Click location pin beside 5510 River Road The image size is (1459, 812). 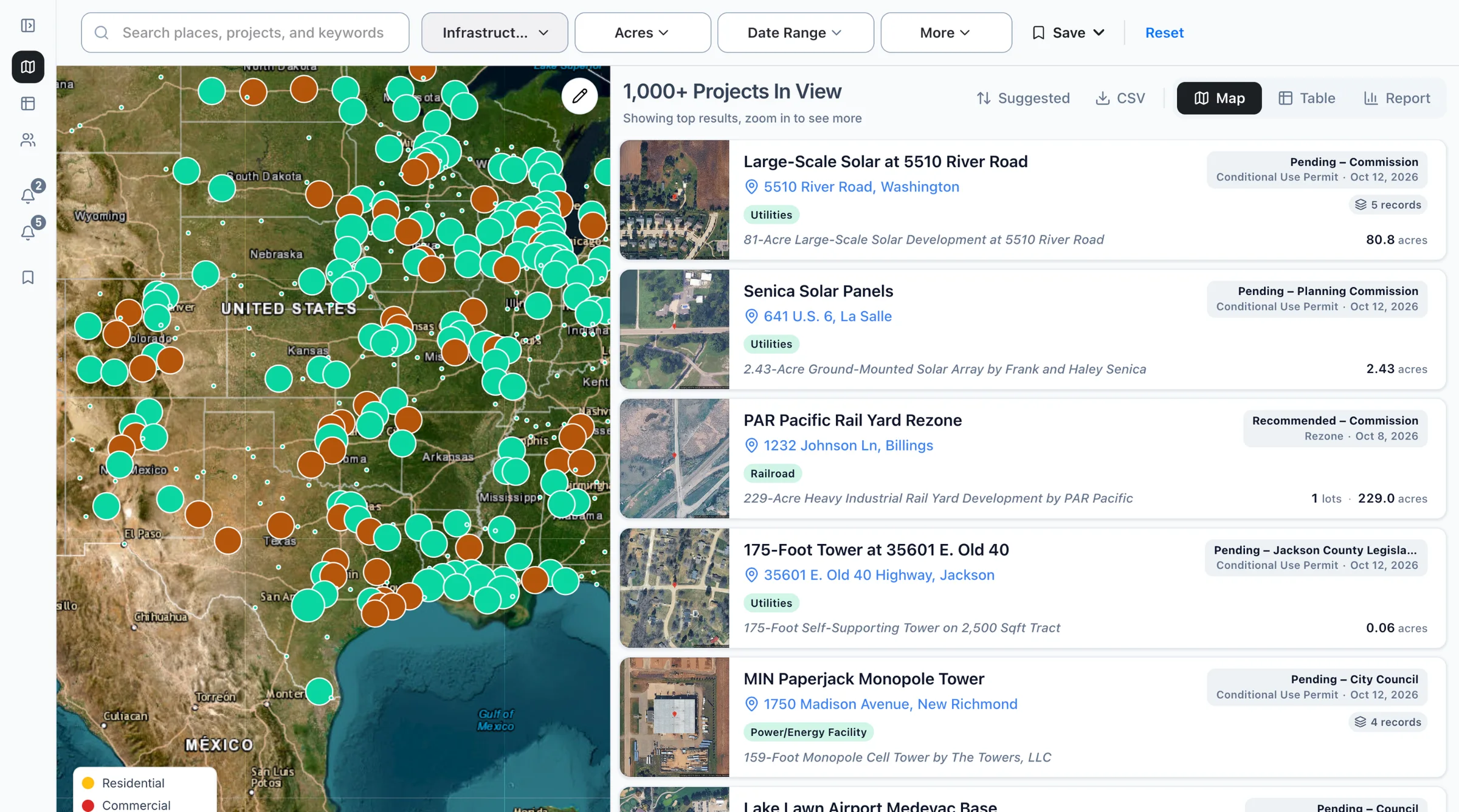(751, 187)
